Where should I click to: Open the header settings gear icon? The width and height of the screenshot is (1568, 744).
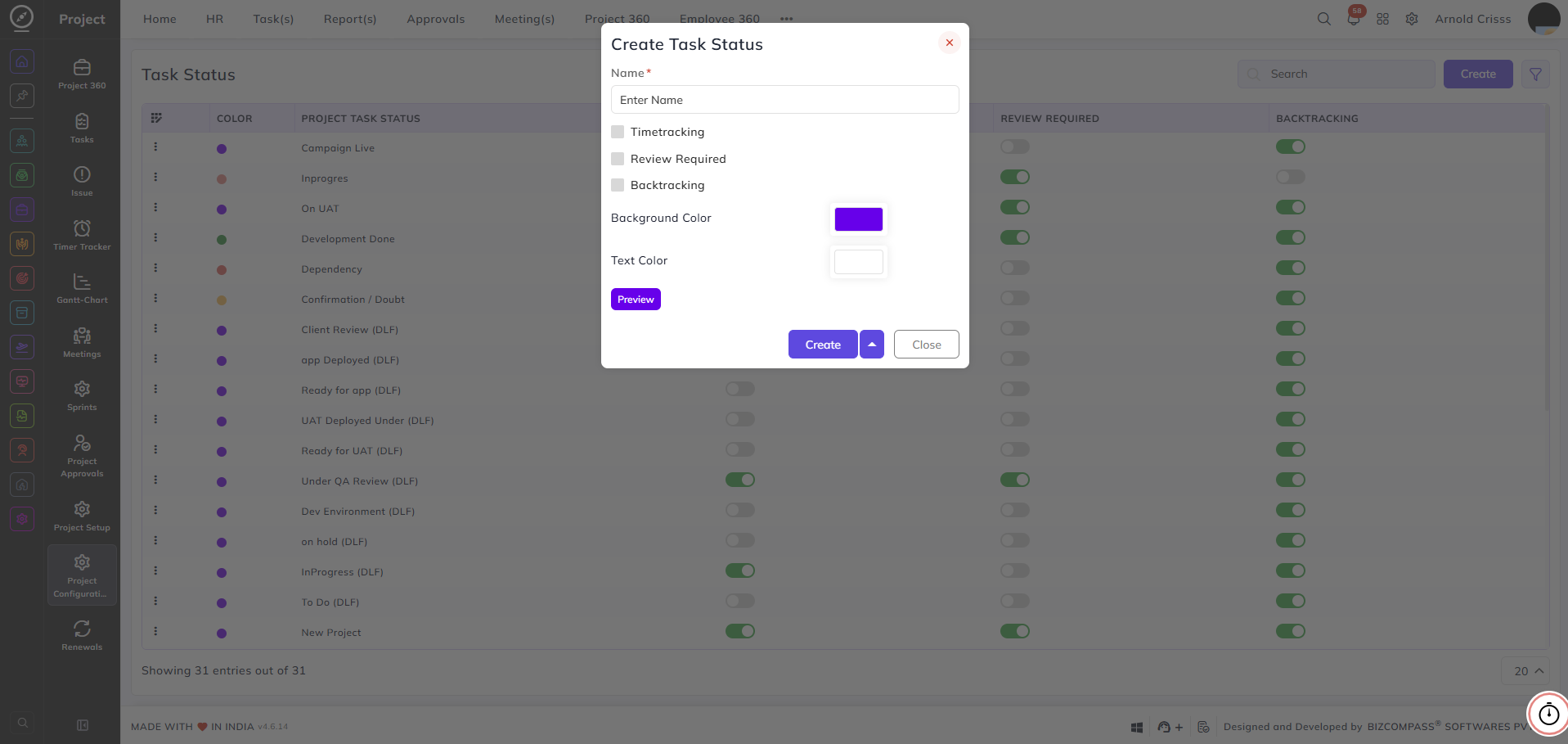point(1412,19)
